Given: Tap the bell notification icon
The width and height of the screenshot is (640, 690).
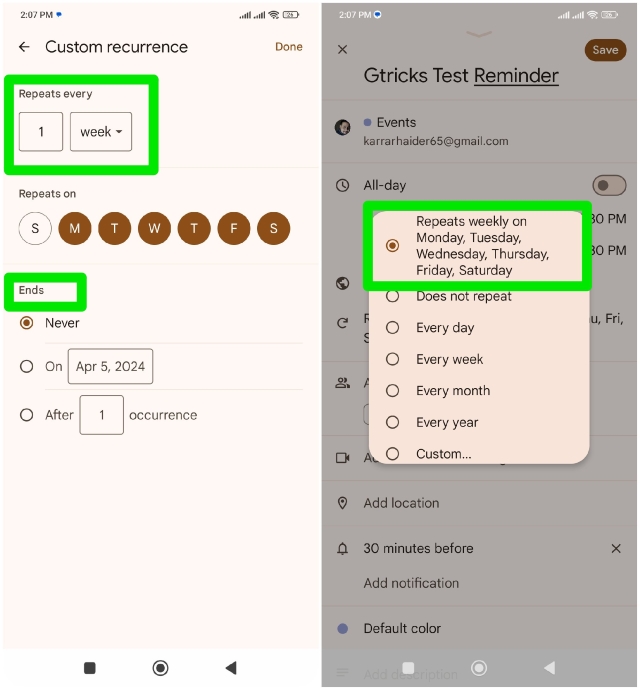Looking at the screenshot, I should 343,549.
